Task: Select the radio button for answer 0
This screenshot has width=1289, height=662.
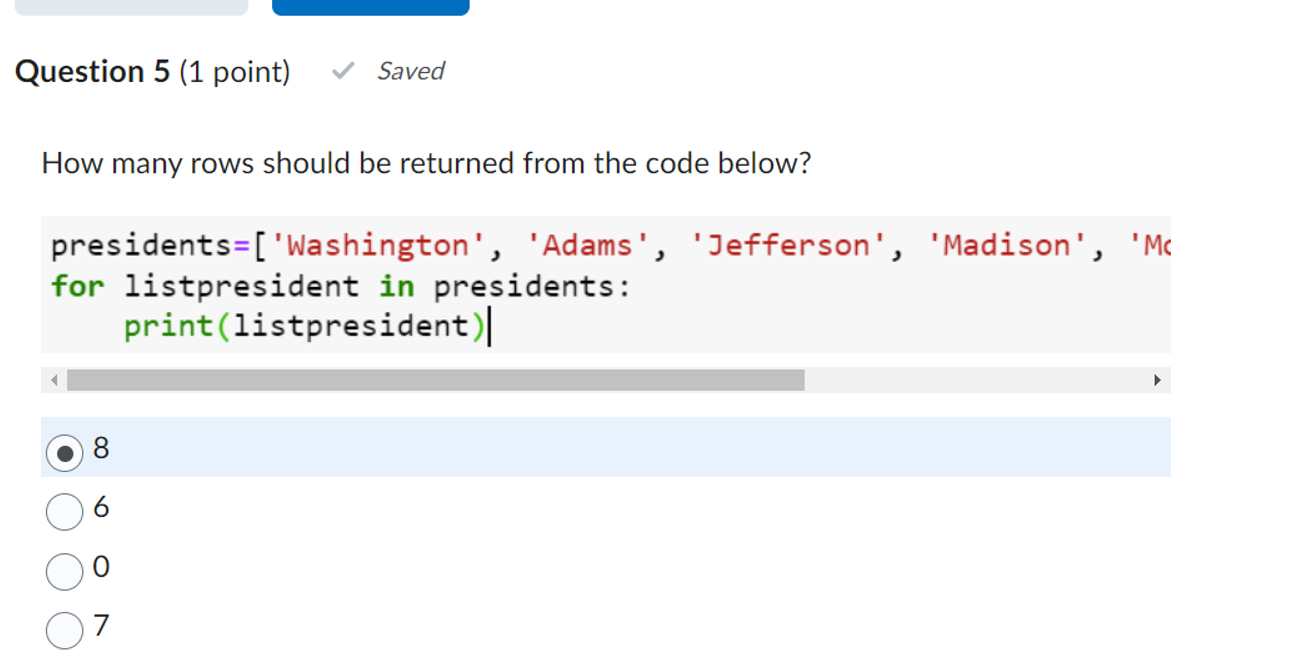Action: [64, 572]
